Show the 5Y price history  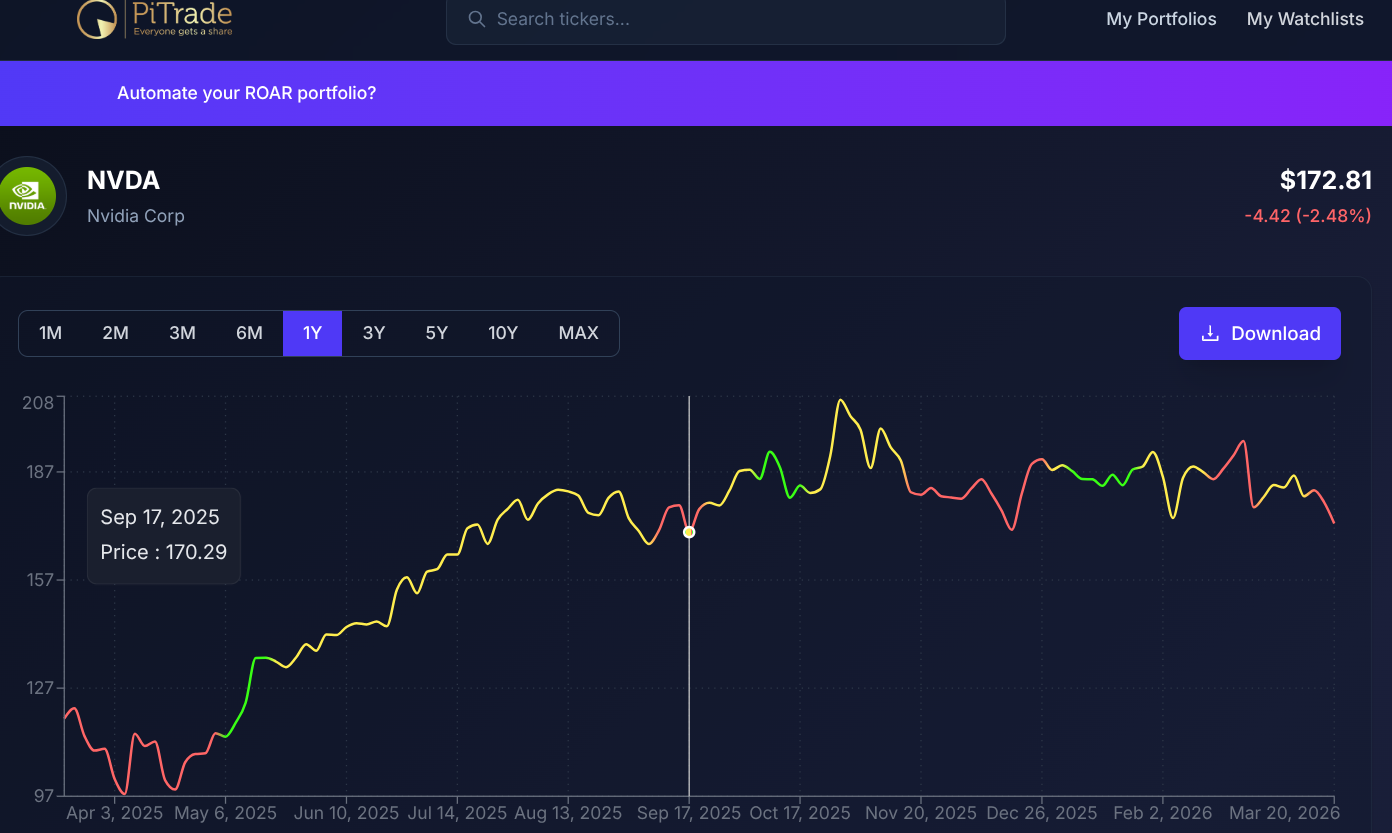[x=437, y=333]
